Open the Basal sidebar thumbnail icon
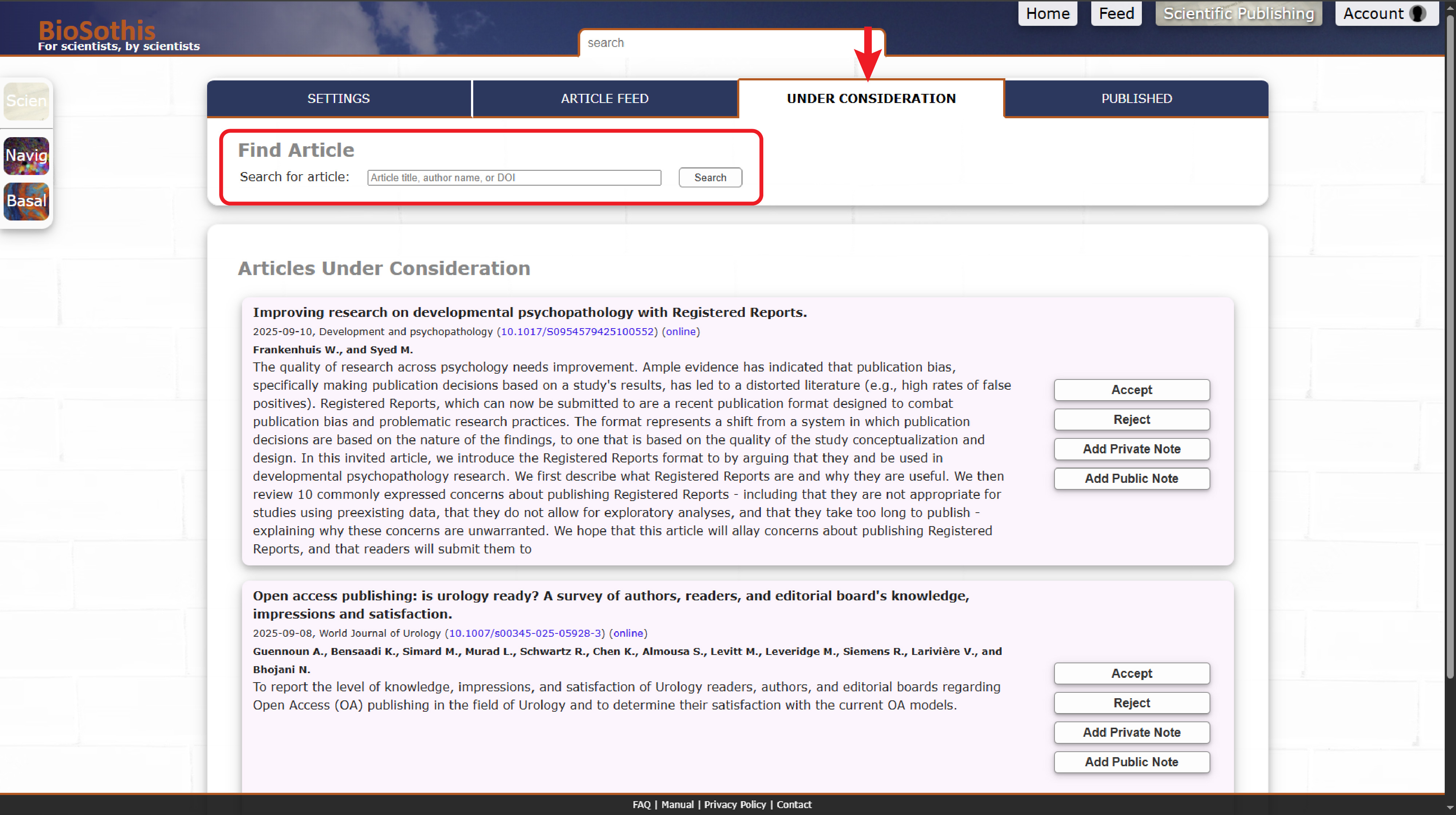 (26, 201)
